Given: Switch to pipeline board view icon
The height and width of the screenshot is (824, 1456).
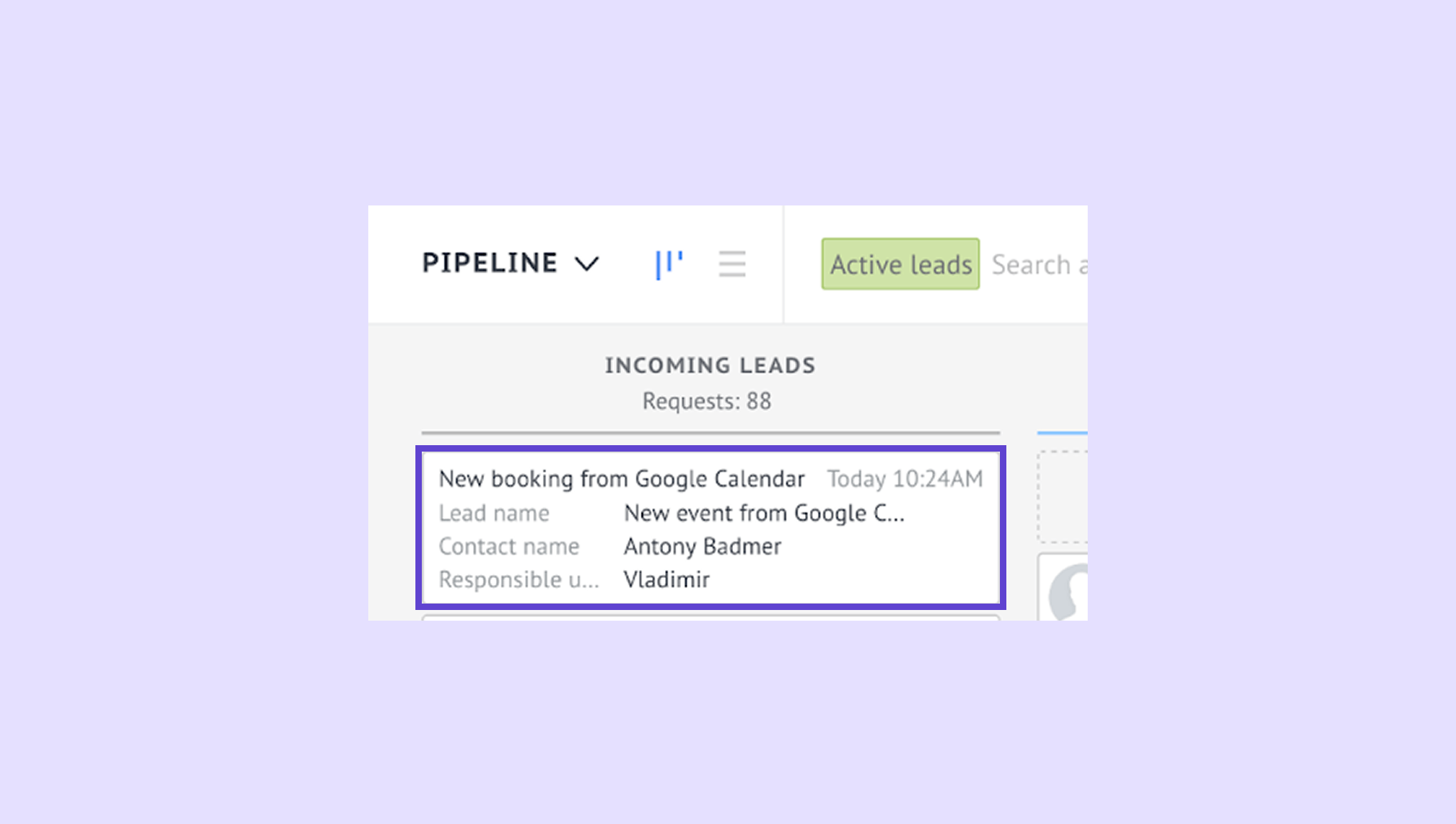Looking at the screenshot, I should point(669,264).
